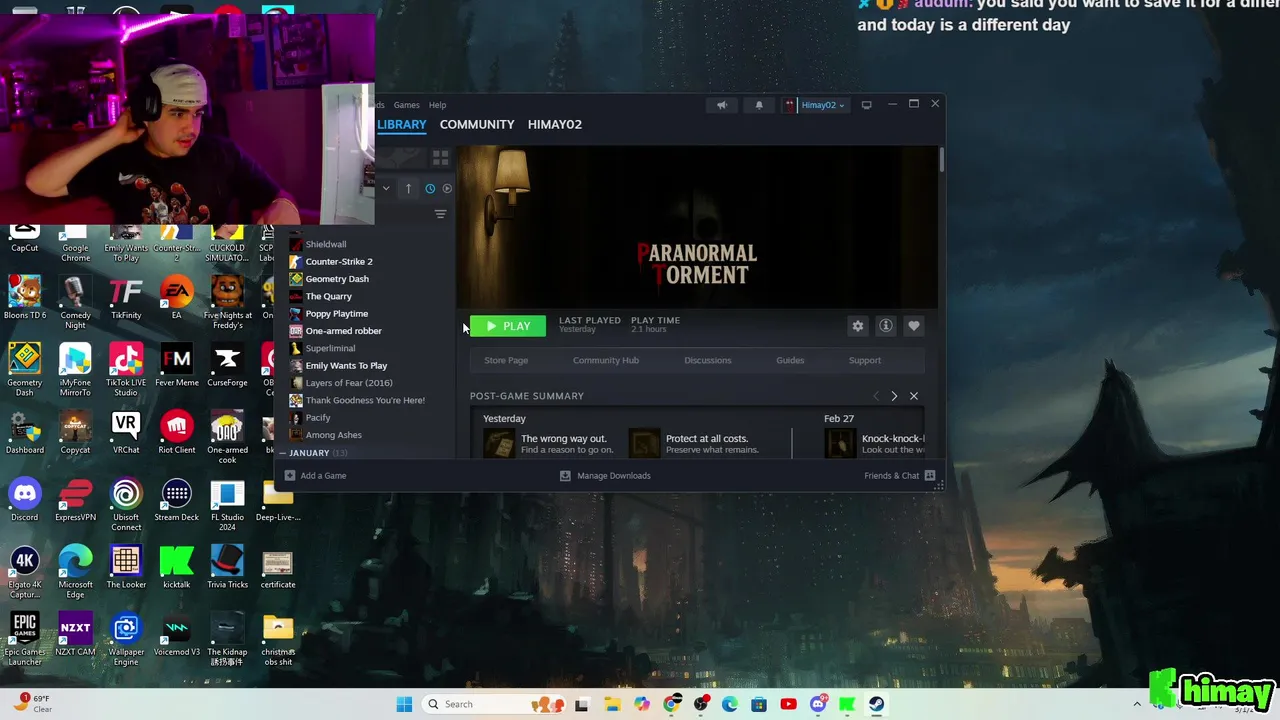
Task: Open Riot Client desktop shortcut
Action: [176, 433]
